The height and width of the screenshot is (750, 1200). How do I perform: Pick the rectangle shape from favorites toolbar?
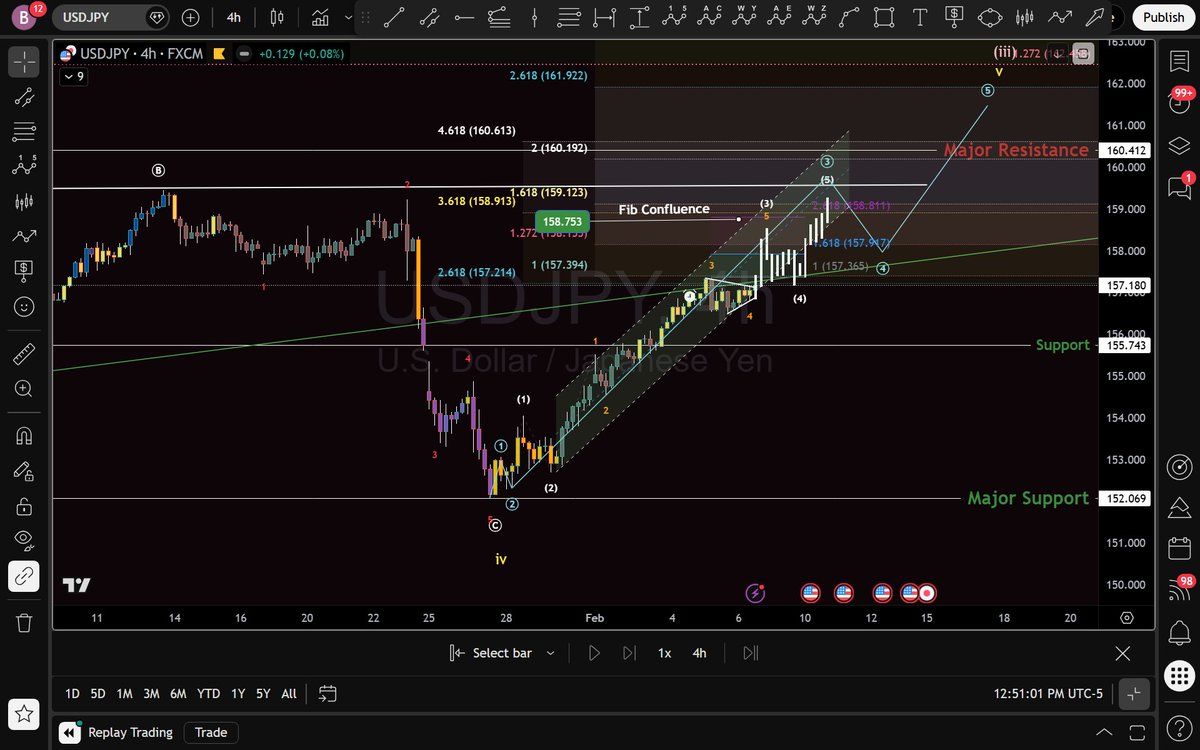pyautogui.click(x=883, y=17)
